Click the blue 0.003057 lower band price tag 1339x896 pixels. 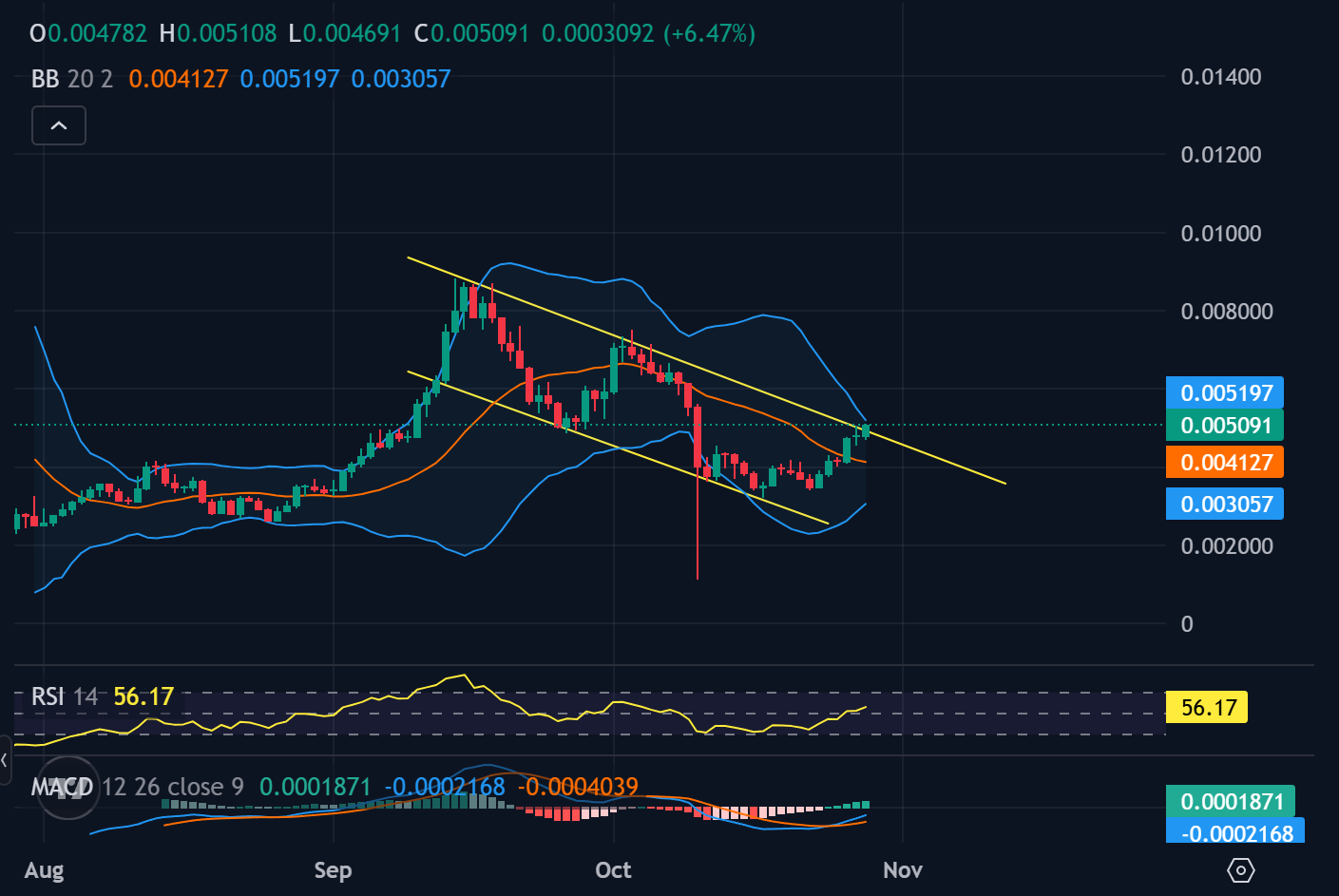pyautogui.click(x=1224, y=504)
